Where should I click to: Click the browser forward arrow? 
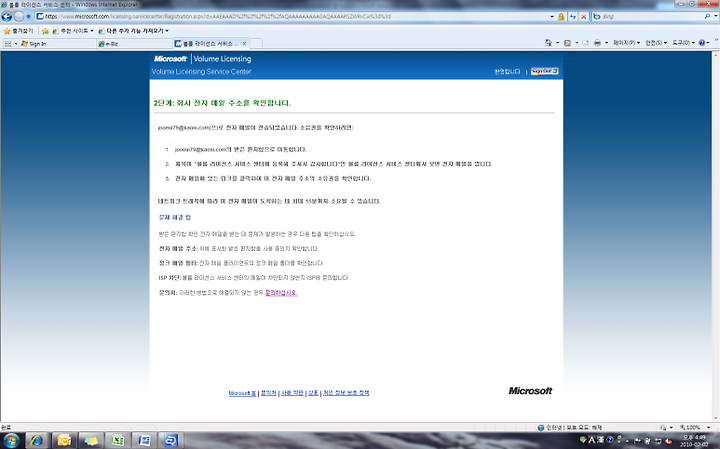[x=19, y=17]
